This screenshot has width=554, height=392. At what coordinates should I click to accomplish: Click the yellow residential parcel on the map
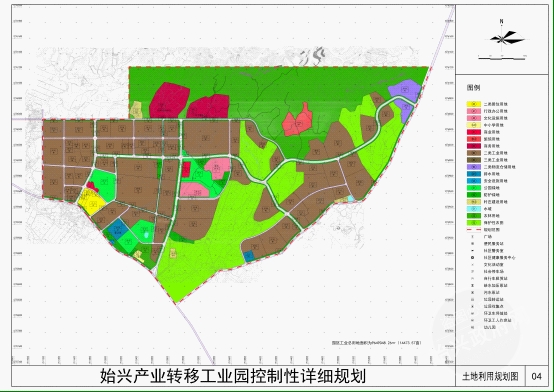point(90,201)
